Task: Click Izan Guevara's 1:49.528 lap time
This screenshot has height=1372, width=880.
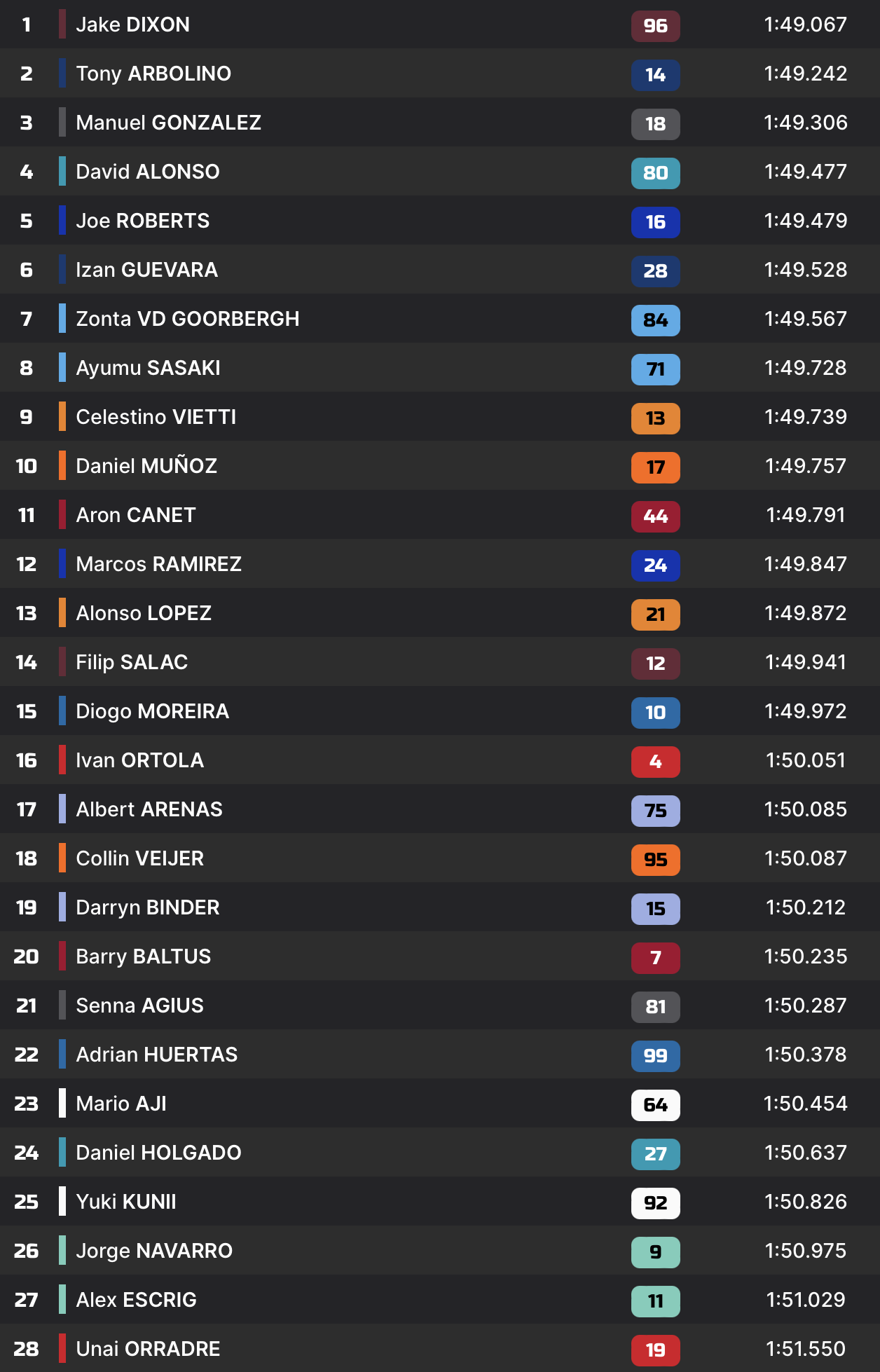Action: 805,270
